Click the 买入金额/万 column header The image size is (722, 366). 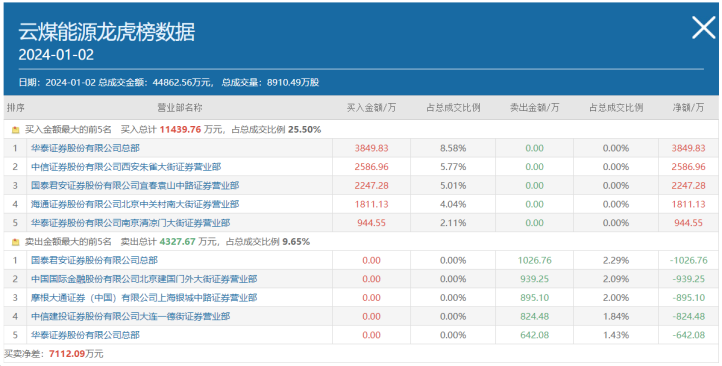click(x=372, y=108)
